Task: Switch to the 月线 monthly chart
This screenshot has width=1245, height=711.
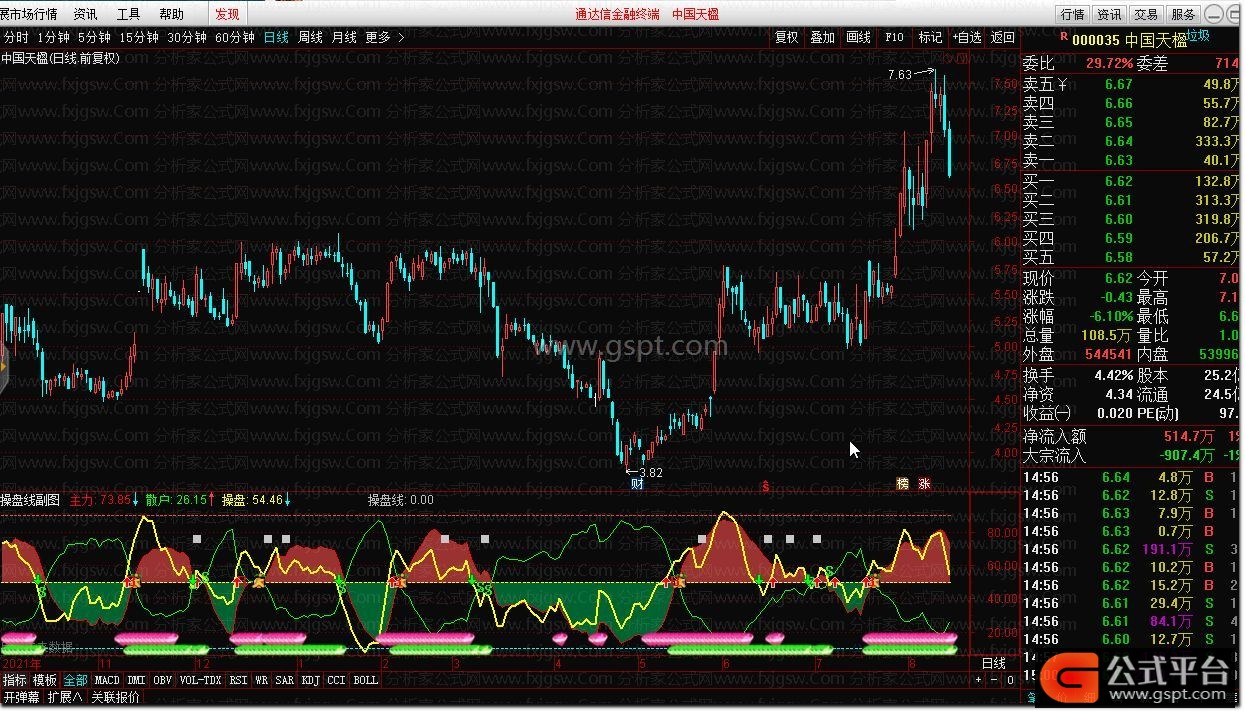Action: pyautogui.click(x=344, y=37)
